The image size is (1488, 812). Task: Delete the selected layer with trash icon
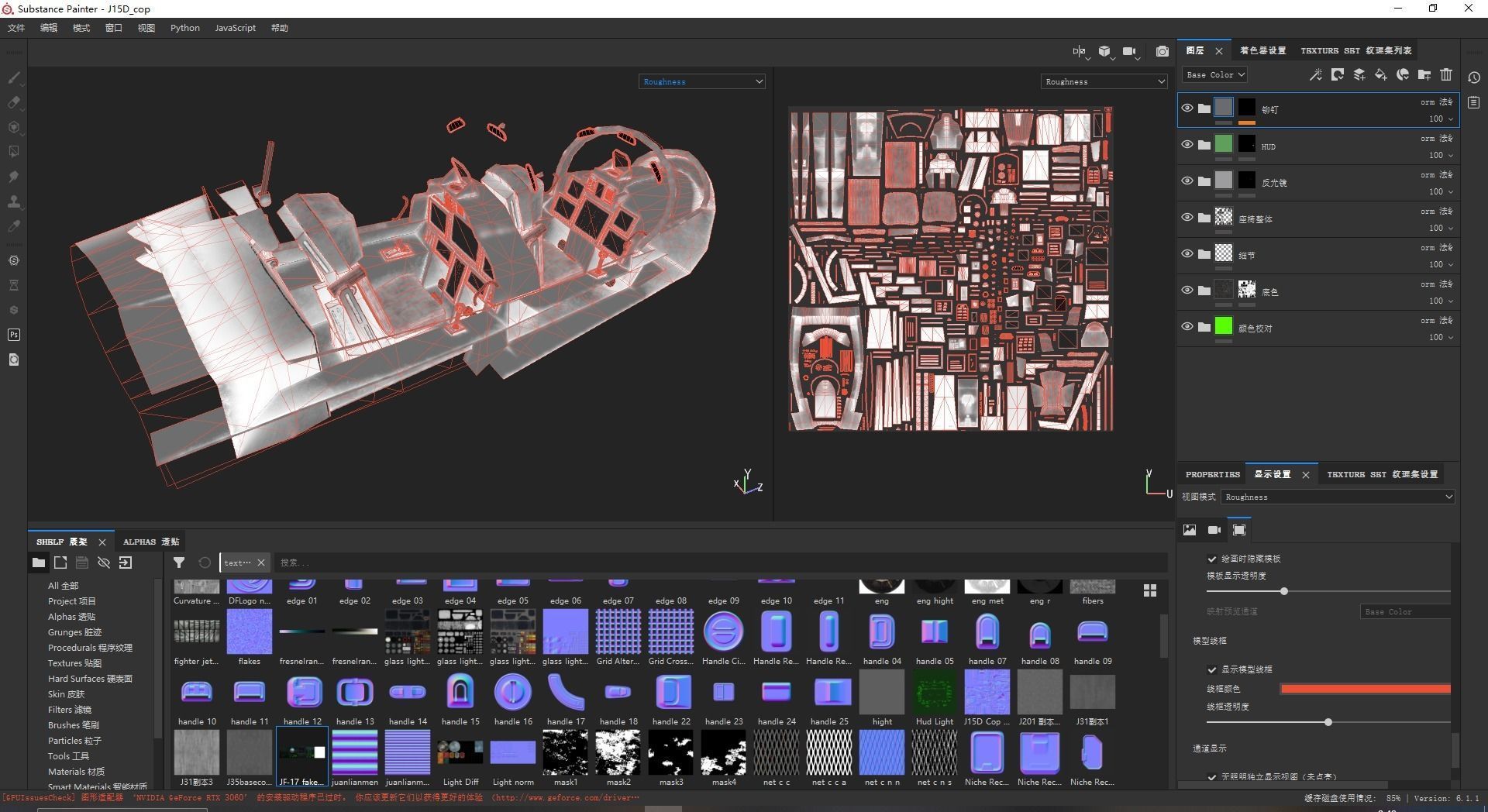tap(1446, 74)
